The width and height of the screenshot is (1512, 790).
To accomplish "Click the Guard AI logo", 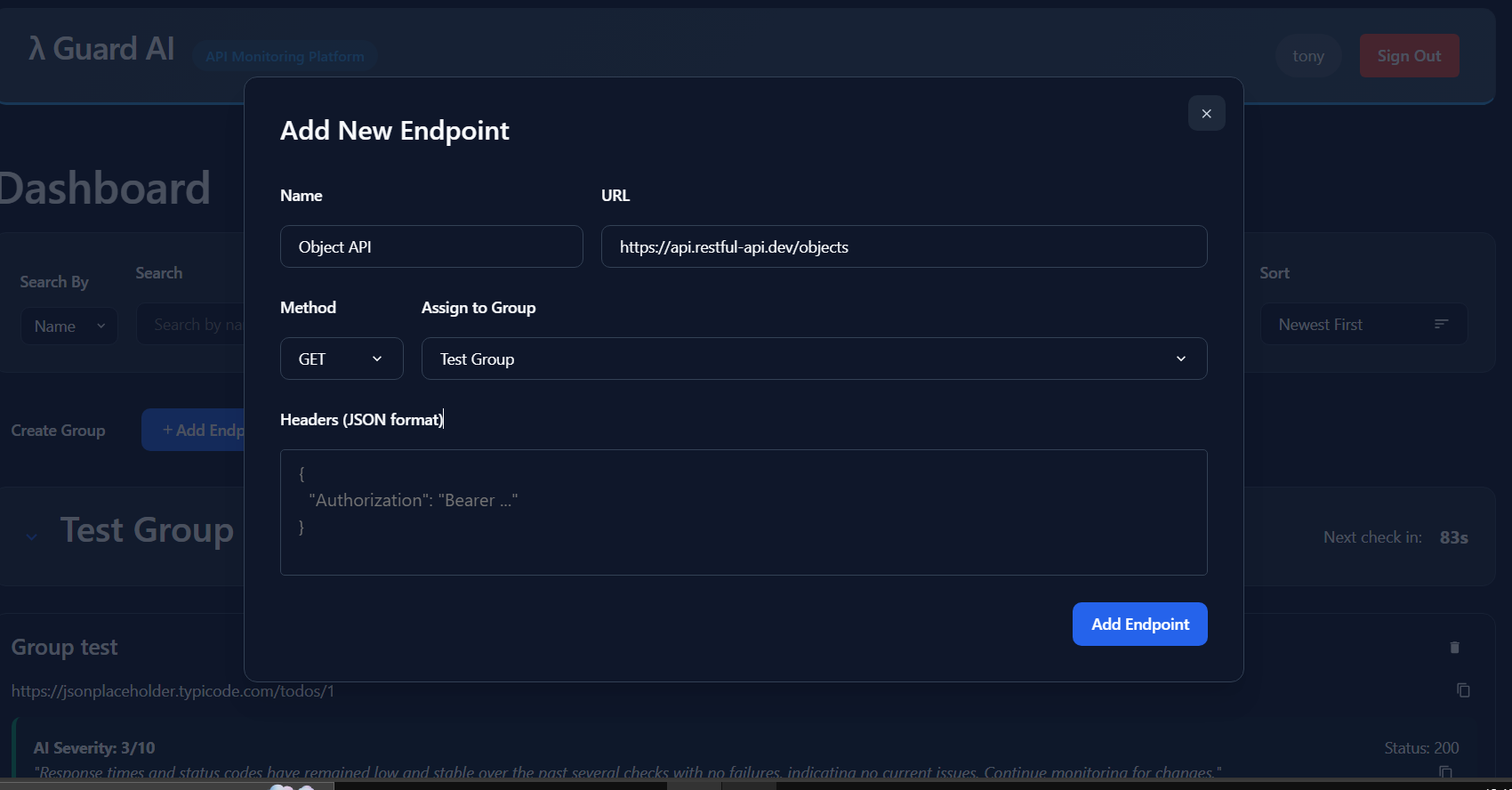I will click(x=101, y=49).
